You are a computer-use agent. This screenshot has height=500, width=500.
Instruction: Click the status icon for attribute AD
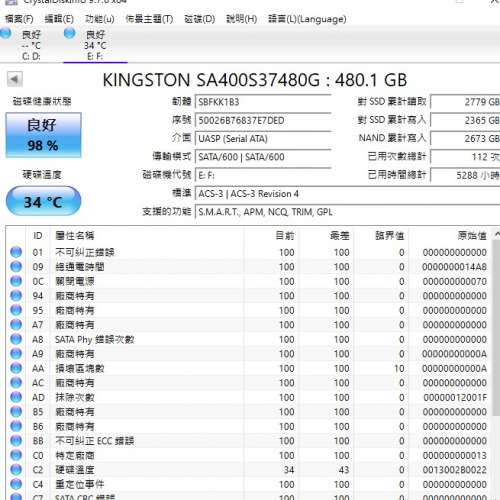click(x=16, y=397)
